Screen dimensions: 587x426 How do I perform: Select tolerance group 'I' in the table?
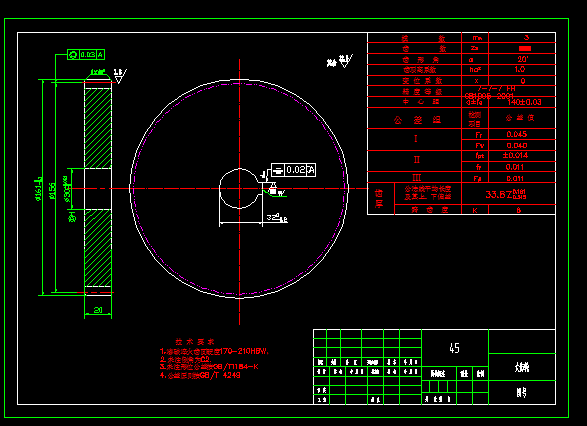(416, 139)
